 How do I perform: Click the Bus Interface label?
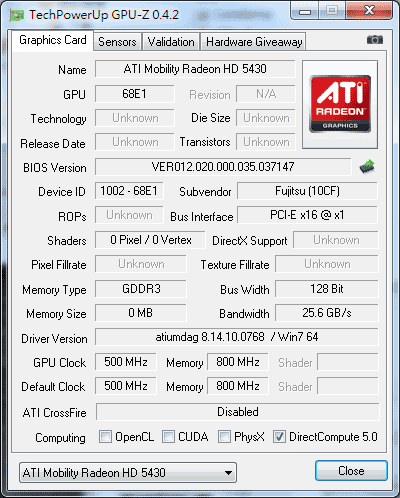pyautogui.click(x=202, y=217)
